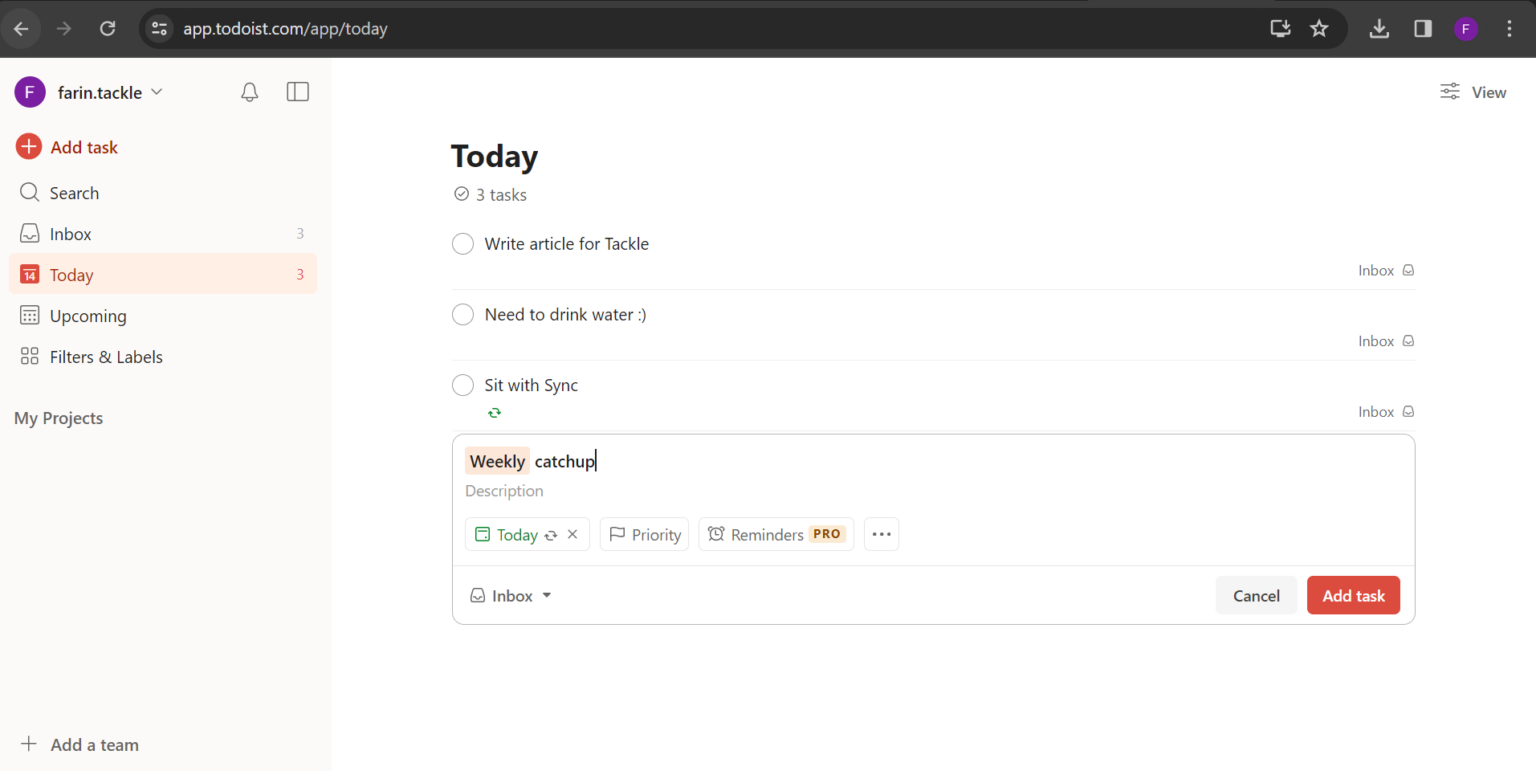Click the red Add task submit button
The height and width of the screenshot is (771, 1536).
(x=1353, y=596)
